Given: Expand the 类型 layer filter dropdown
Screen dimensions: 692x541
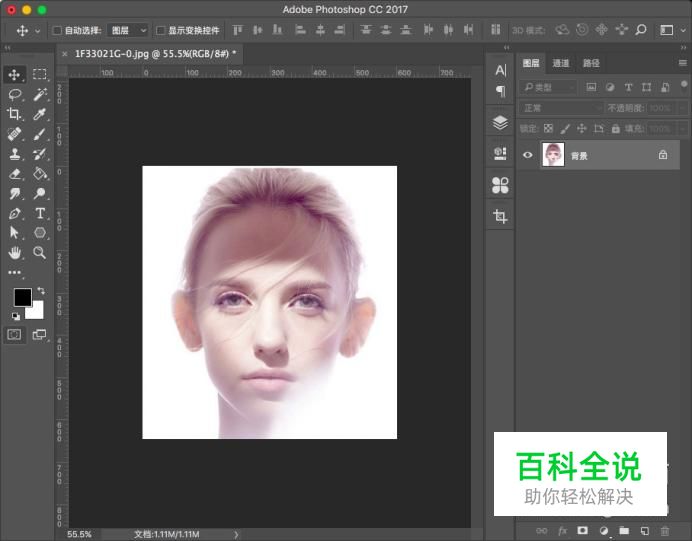Looking at the screenshot, I should 549,87.
